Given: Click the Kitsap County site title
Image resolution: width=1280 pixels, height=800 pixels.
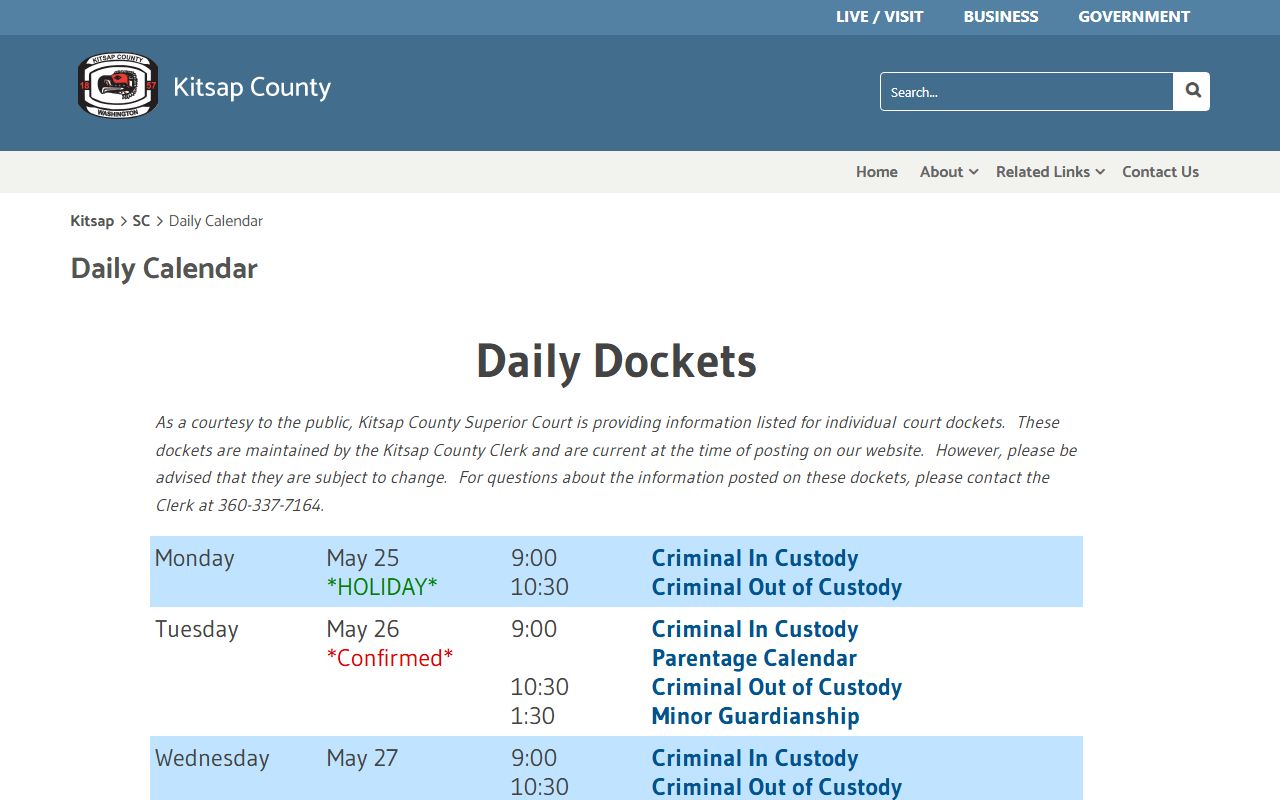Looking at the screenshot, I should (x=252, y=88).
